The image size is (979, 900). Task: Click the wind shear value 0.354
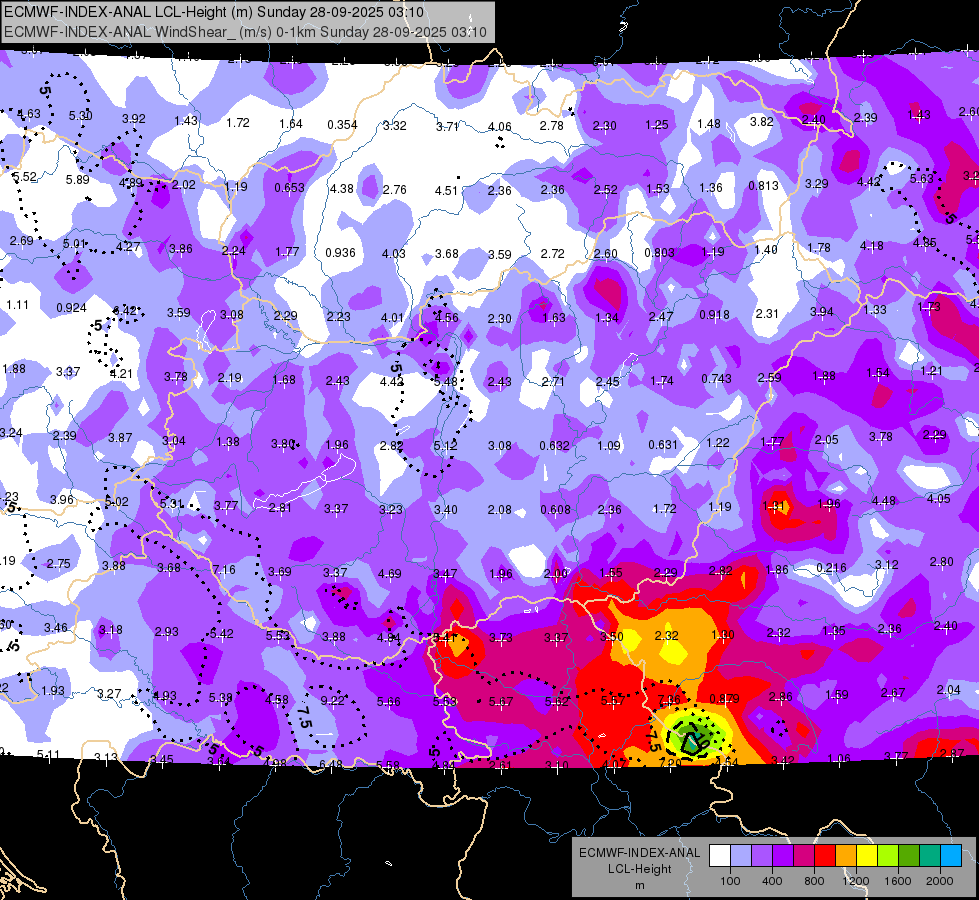coord(342,125)
